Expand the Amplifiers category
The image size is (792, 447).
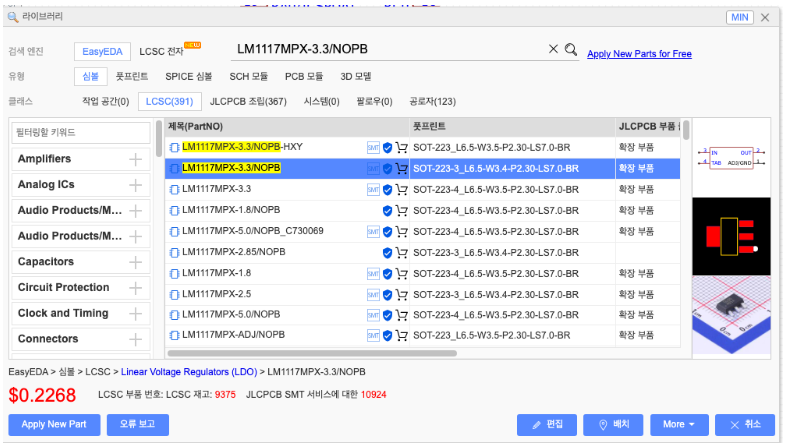[135, 160]
